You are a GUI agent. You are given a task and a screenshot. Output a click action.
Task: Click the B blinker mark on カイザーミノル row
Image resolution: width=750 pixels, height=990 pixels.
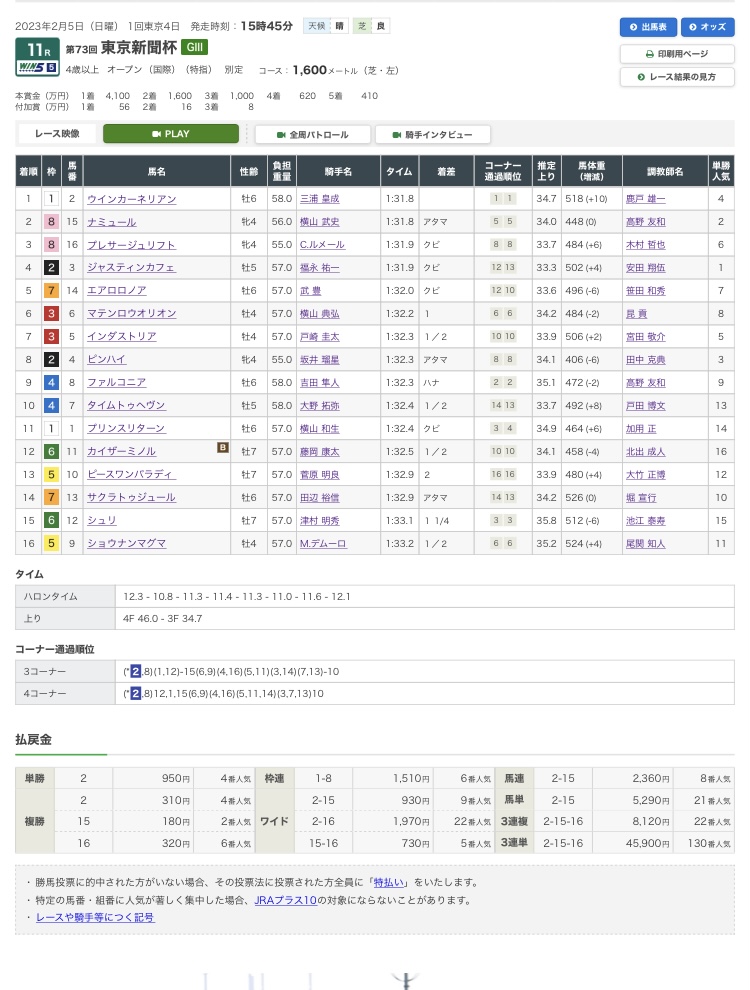pos(222,447)
